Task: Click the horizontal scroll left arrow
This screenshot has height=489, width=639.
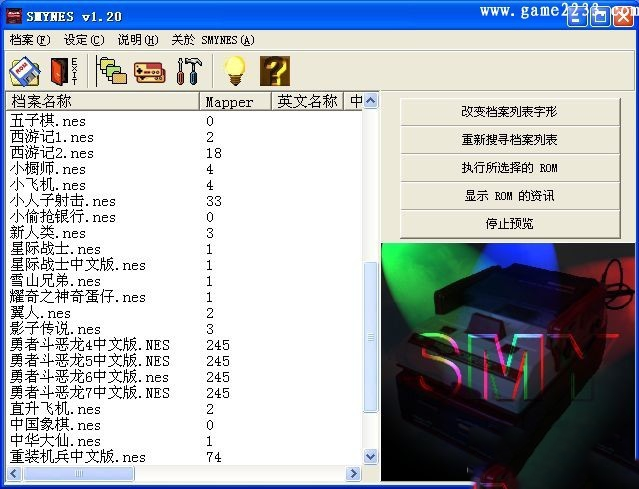Action: click(14, 474)
